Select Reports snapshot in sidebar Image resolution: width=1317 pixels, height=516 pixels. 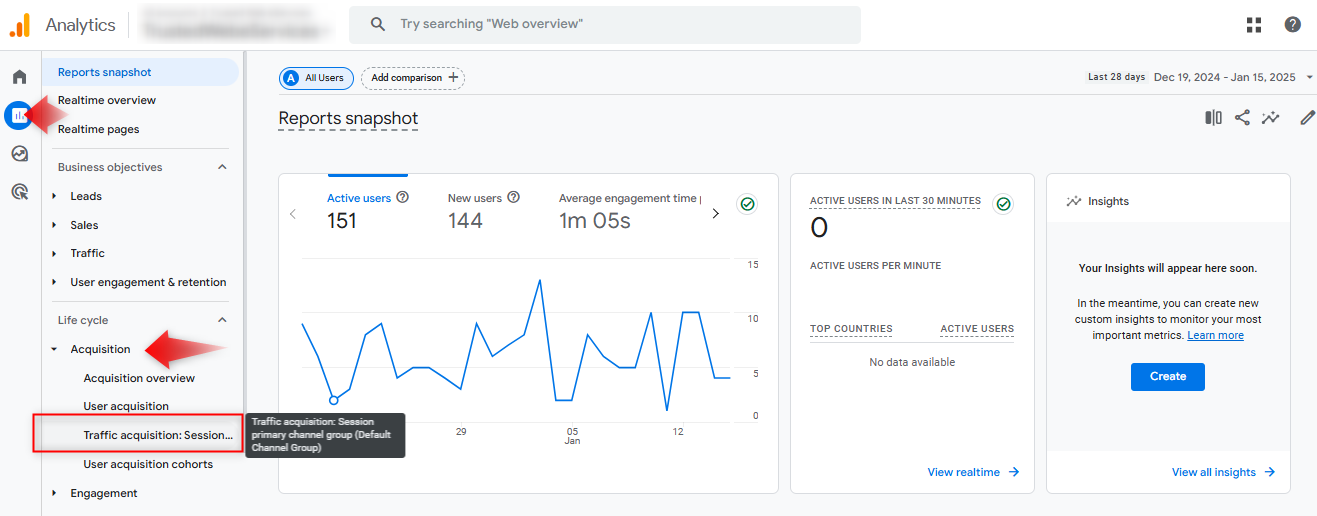pyautogui.click(x=140, y=72)
